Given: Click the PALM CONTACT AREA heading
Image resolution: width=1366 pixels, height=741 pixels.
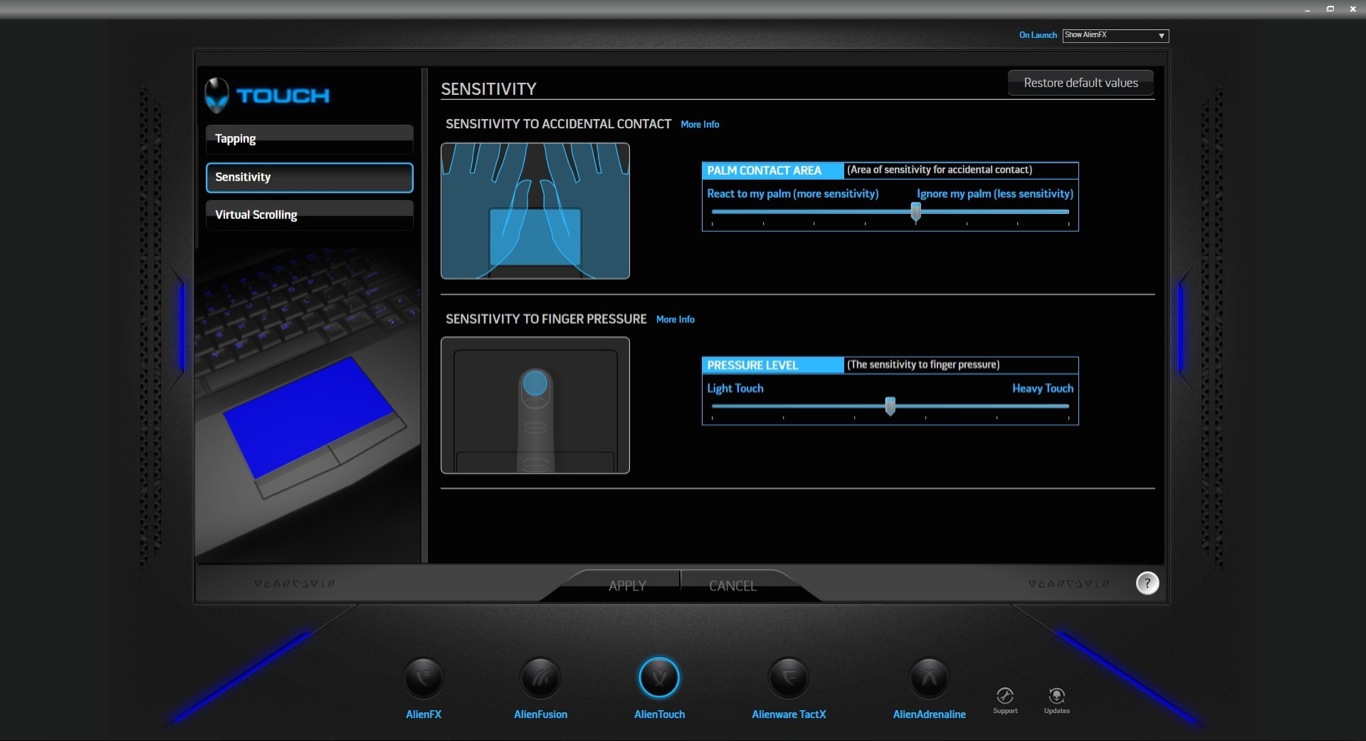Looking at the screenshot, I should (764, 171).
